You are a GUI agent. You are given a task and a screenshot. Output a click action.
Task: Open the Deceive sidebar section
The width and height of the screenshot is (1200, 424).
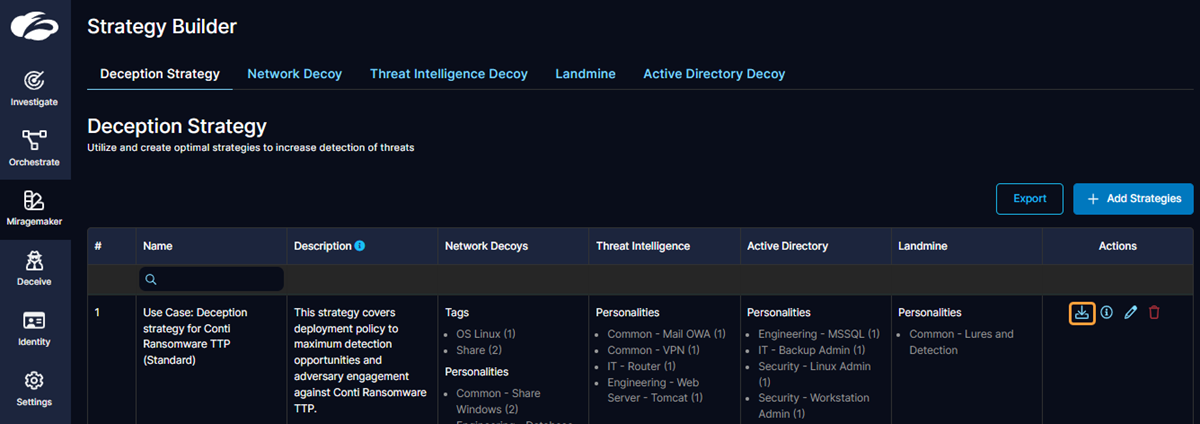[34, 267]
